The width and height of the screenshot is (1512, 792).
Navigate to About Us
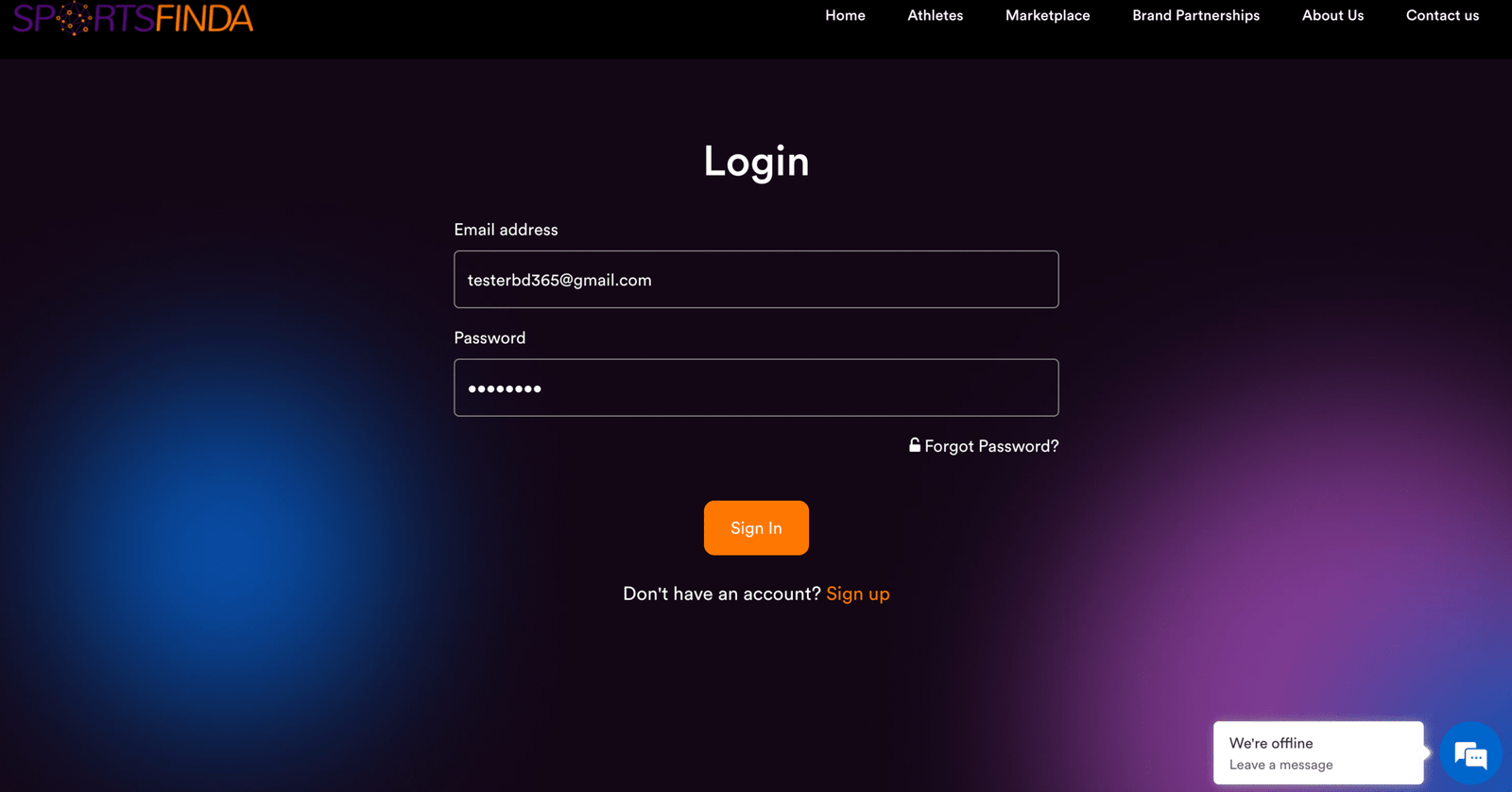click(x=1332, y=15)
